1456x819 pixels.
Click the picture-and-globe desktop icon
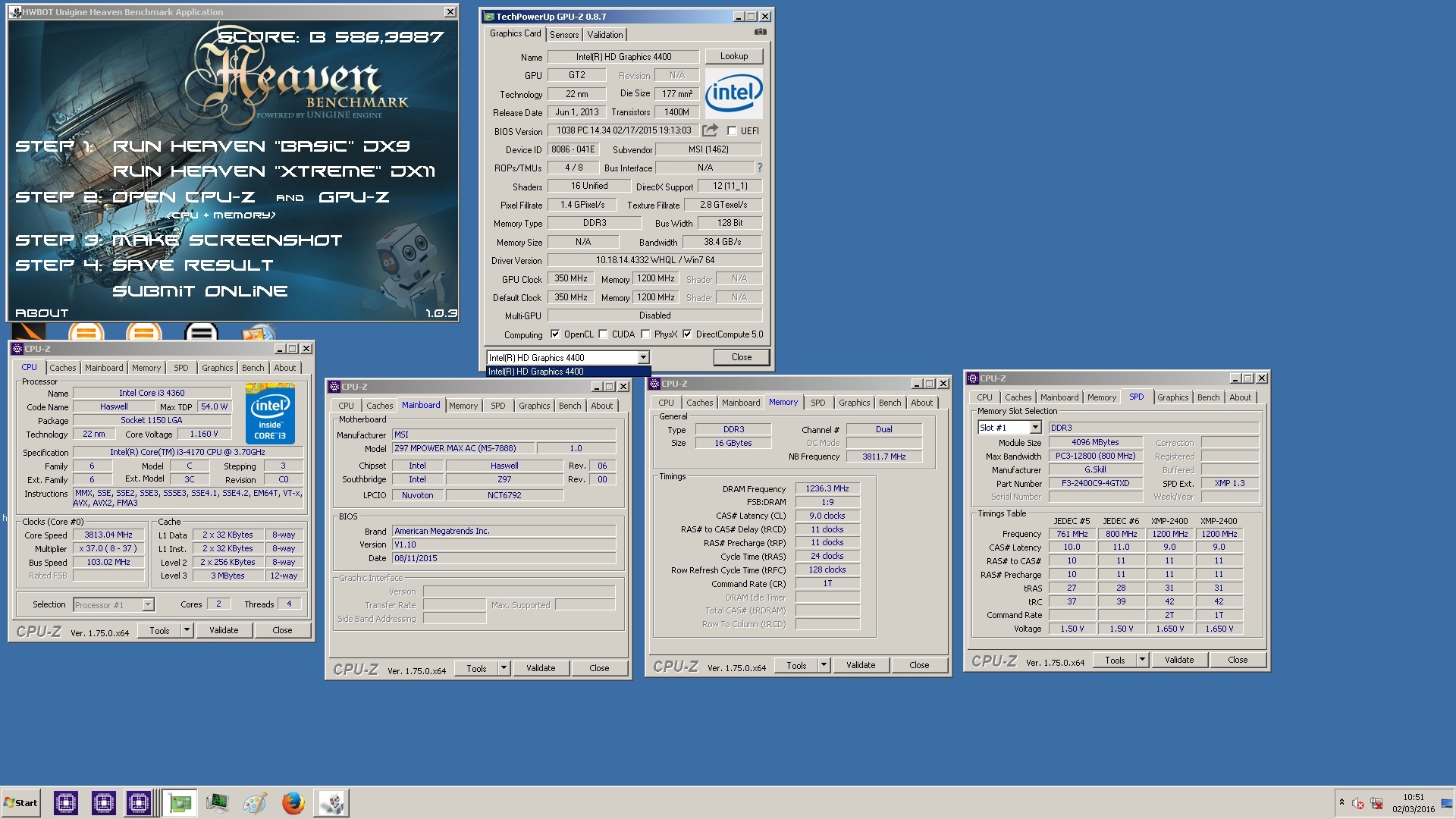coord(259,332)
